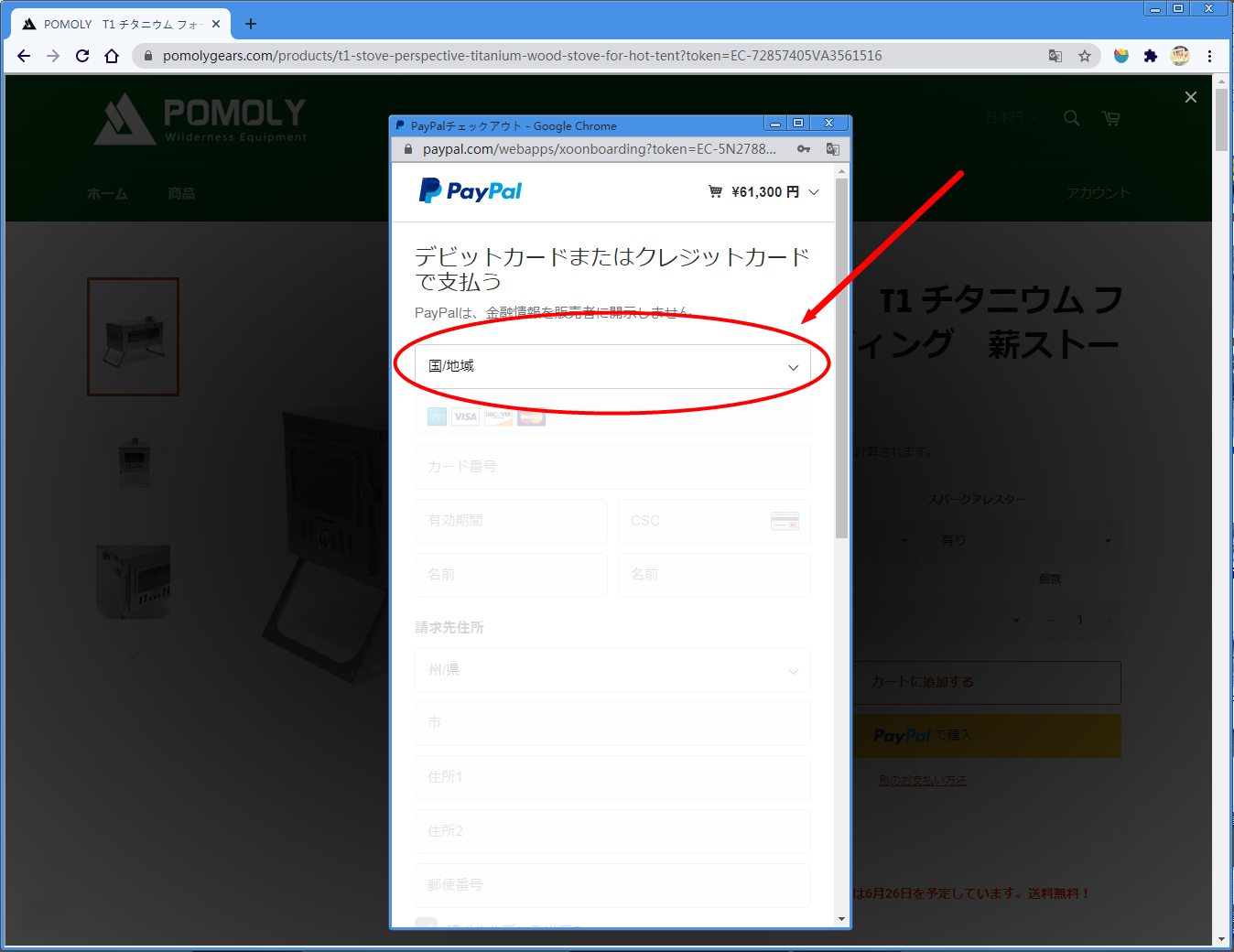Click the colorful extension icon beside the star
1234x952 pixels.
pos(1121,56)
